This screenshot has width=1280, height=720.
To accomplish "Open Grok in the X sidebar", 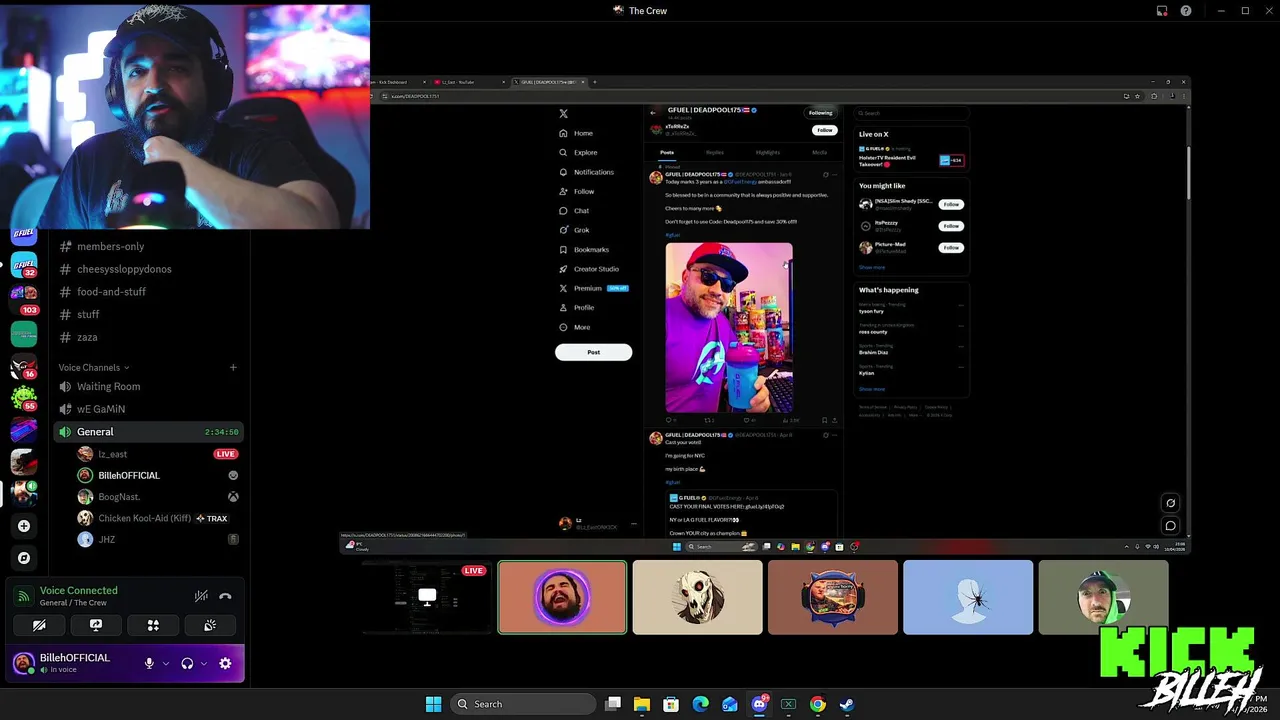I will coord(575,230).
